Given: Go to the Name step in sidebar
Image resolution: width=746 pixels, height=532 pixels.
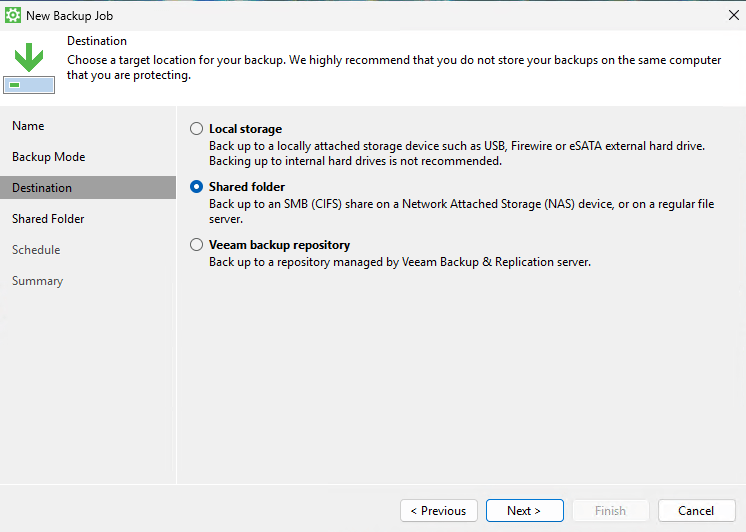Looking at the screenshot, I should tap(28, 126).
